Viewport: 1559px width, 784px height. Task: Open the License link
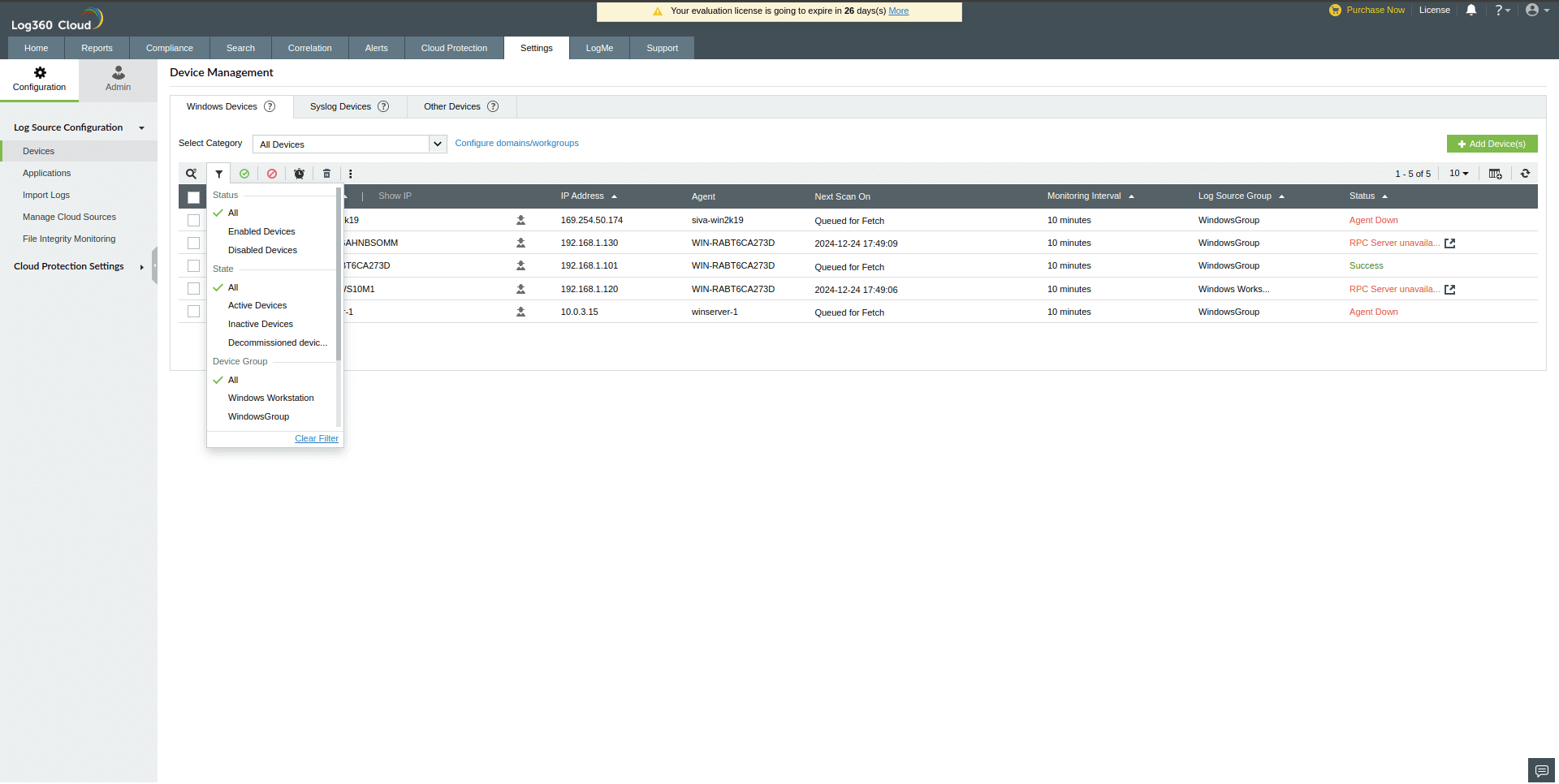pyautogui.click(x=1434, y=11)
